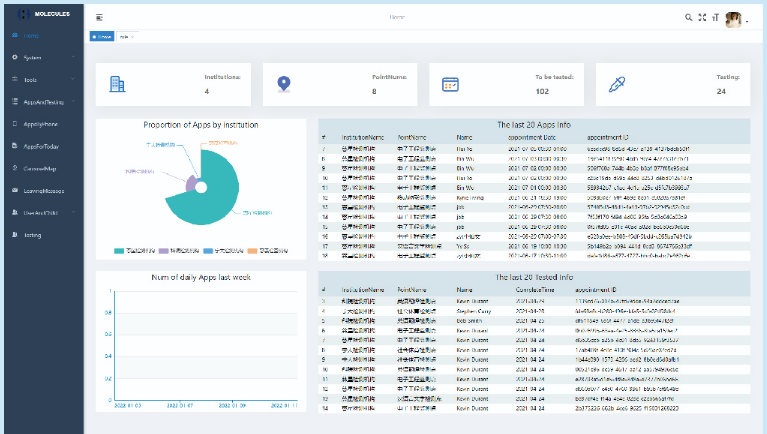The image size is (767, 434).
Task: Expand the Tools submenu in sidebar
Action: [x=31, y=79]
